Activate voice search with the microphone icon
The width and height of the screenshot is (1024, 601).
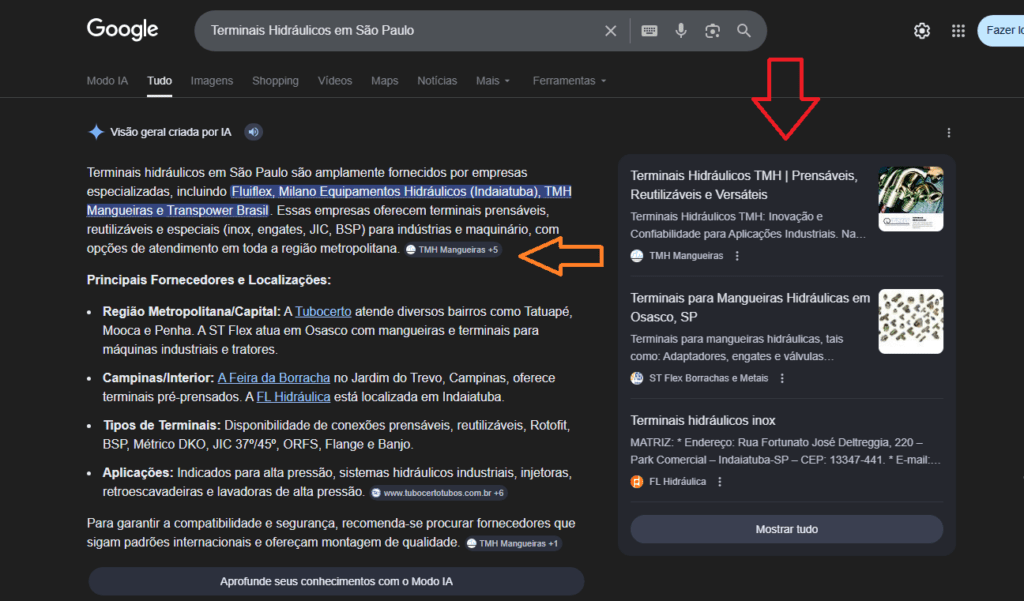point(681,30)
